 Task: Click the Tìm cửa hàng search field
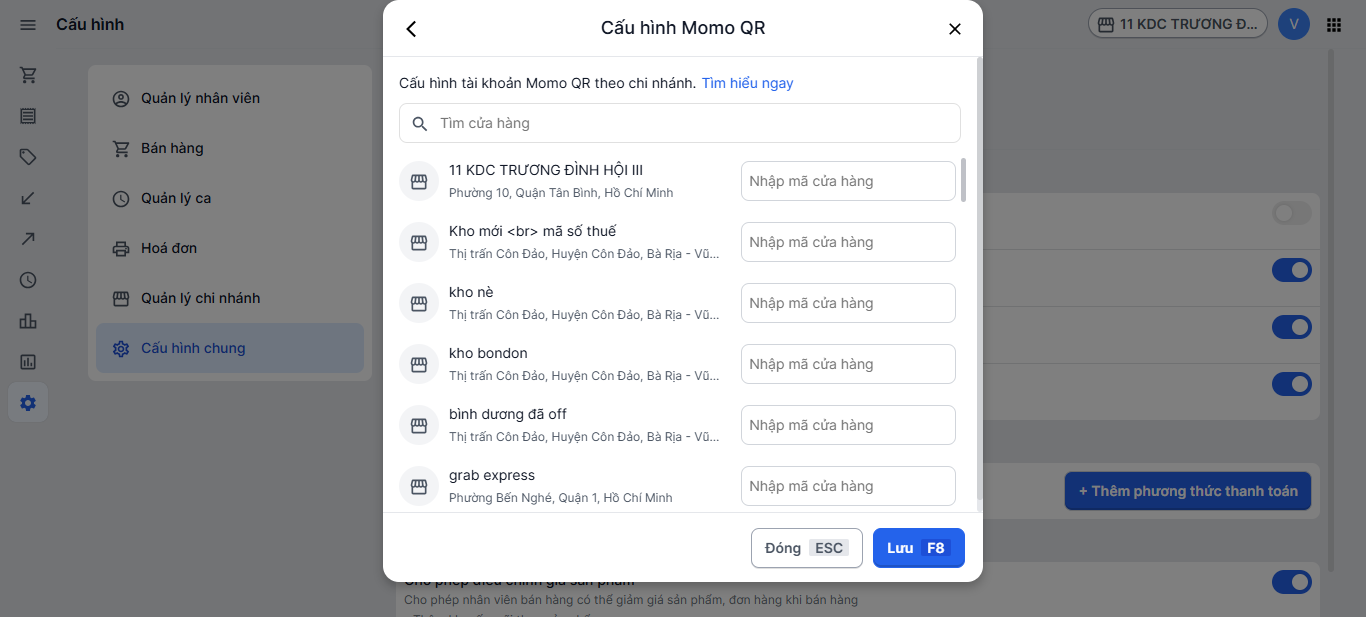coord(680,123)
